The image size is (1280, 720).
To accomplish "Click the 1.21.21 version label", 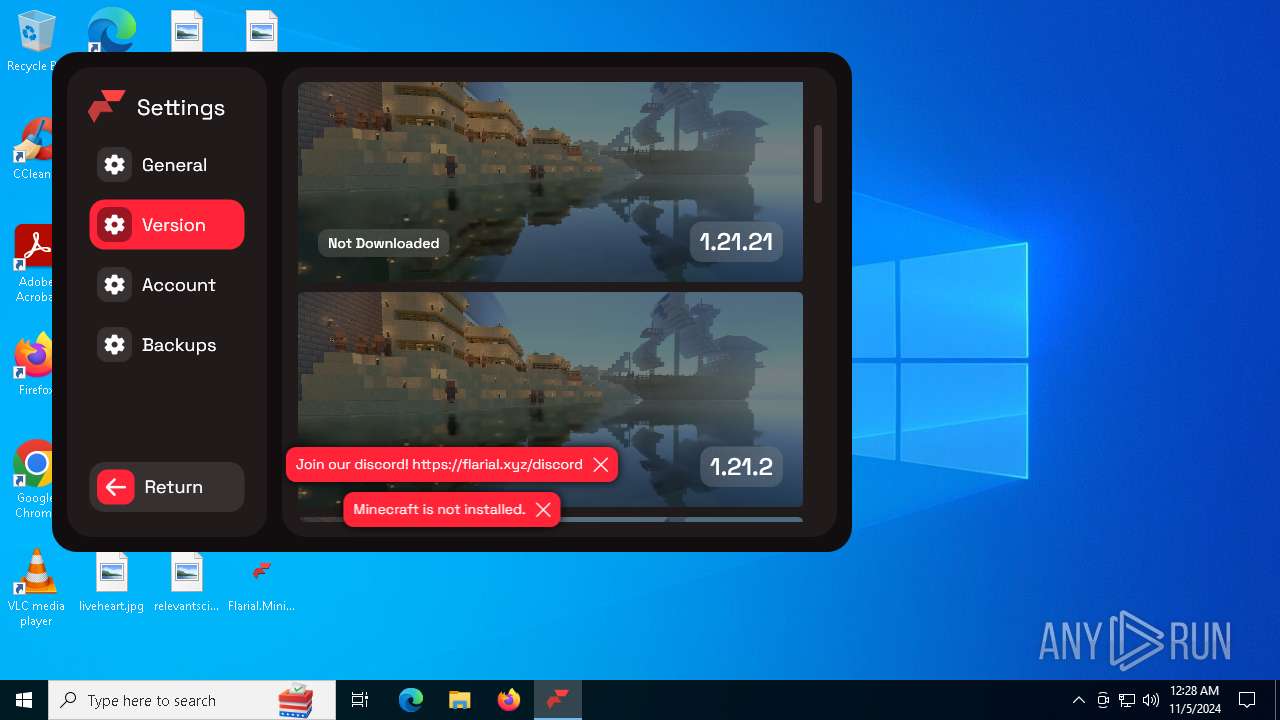I will pos(736,242).
